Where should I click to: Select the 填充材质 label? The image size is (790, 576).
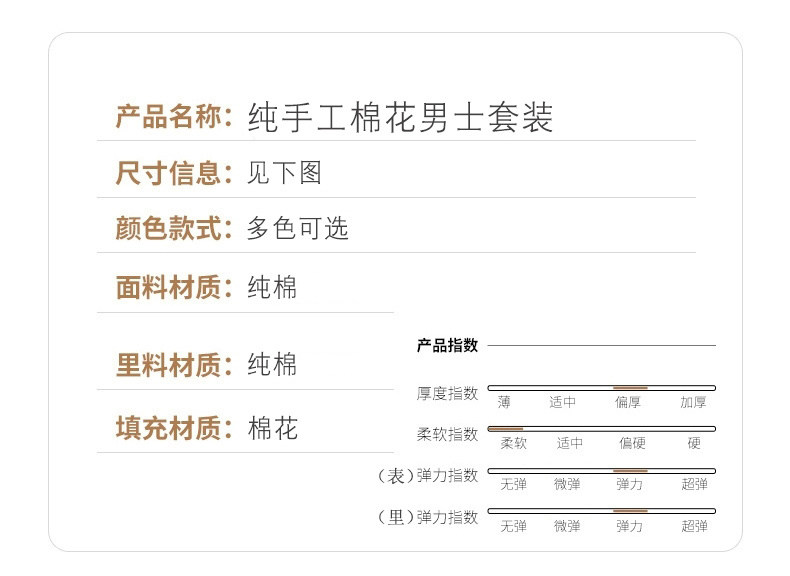(169, 429)
